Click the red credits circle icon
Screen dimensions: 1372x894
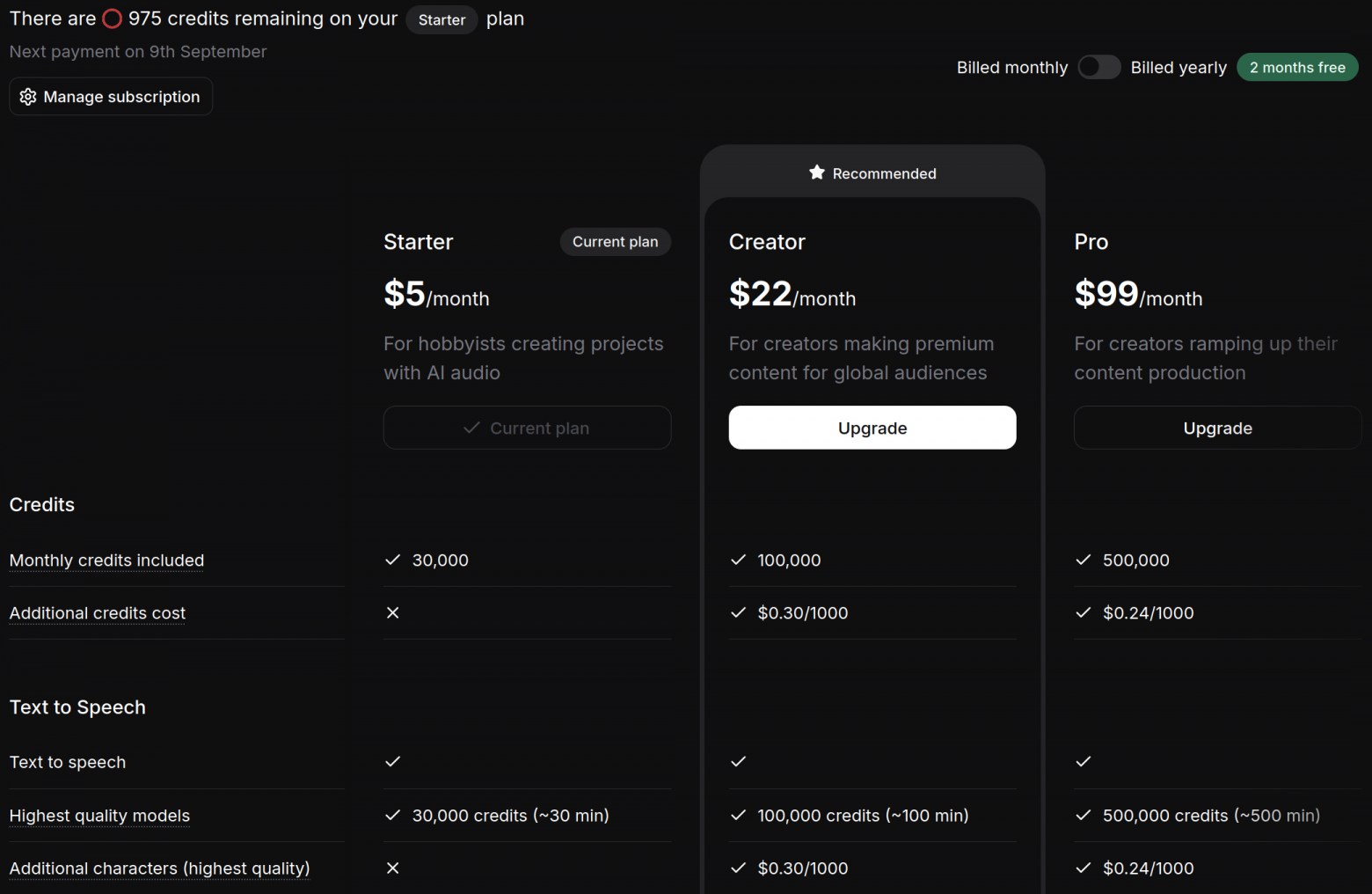pyautogui.click(x=112, y=18)
